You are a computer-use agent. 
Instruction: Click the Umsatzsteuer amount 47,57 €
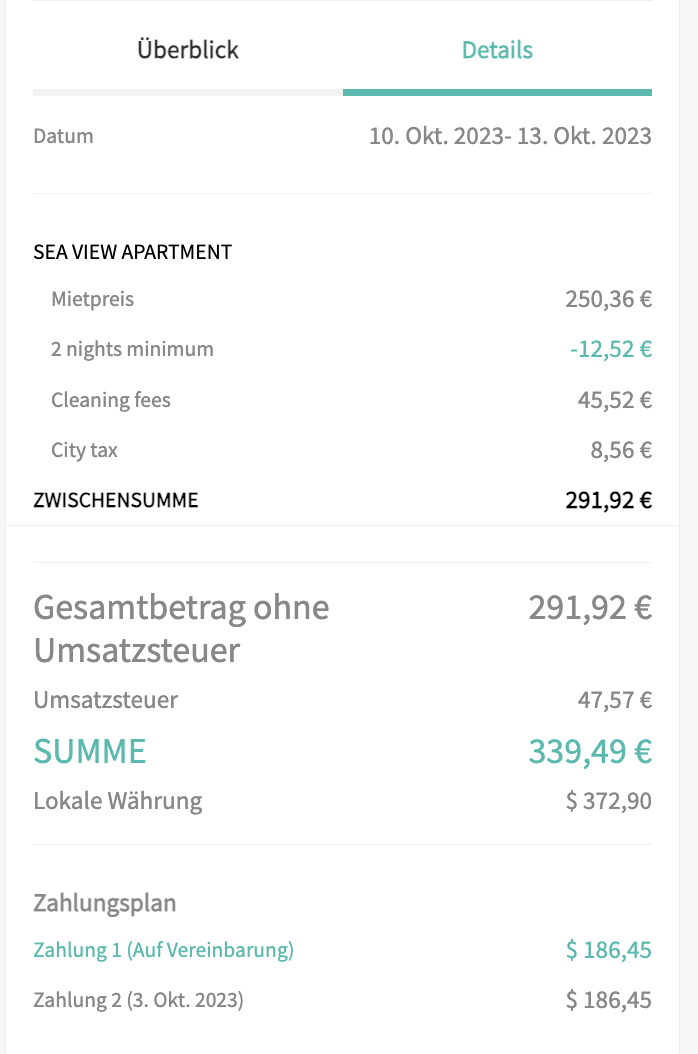(x=614, y=700)
